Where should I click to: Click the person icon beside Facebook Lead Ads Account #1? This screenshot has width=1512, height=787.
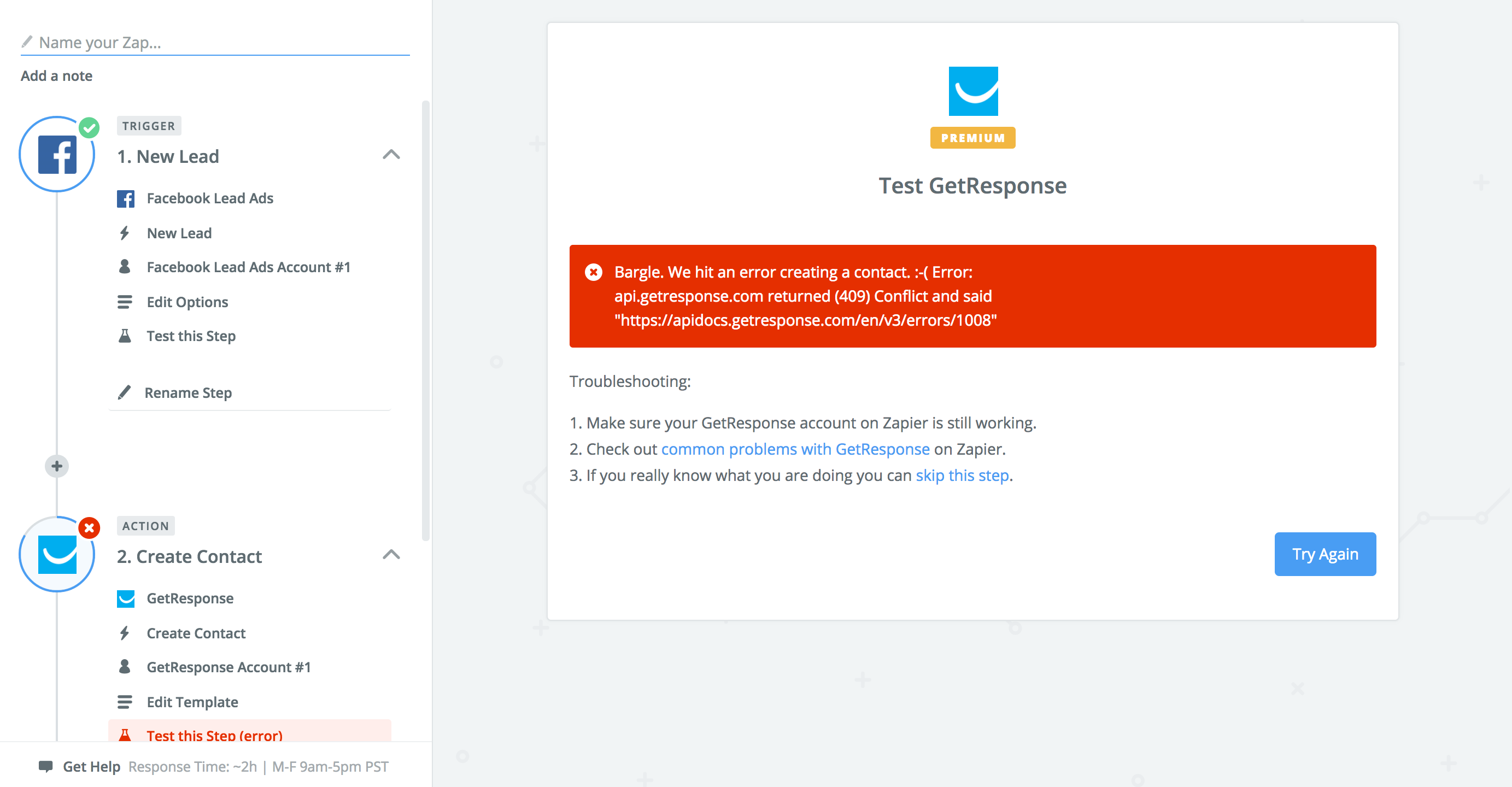click(125, 267)
